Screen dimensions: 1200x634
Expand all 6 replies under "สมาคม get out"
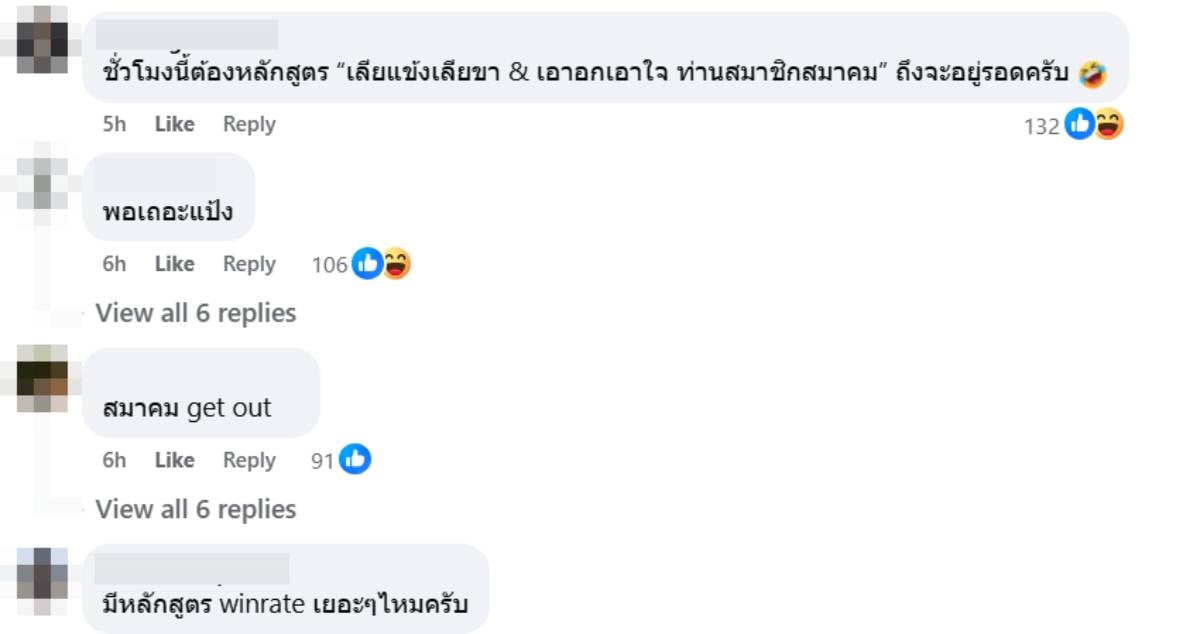[196, 509]
